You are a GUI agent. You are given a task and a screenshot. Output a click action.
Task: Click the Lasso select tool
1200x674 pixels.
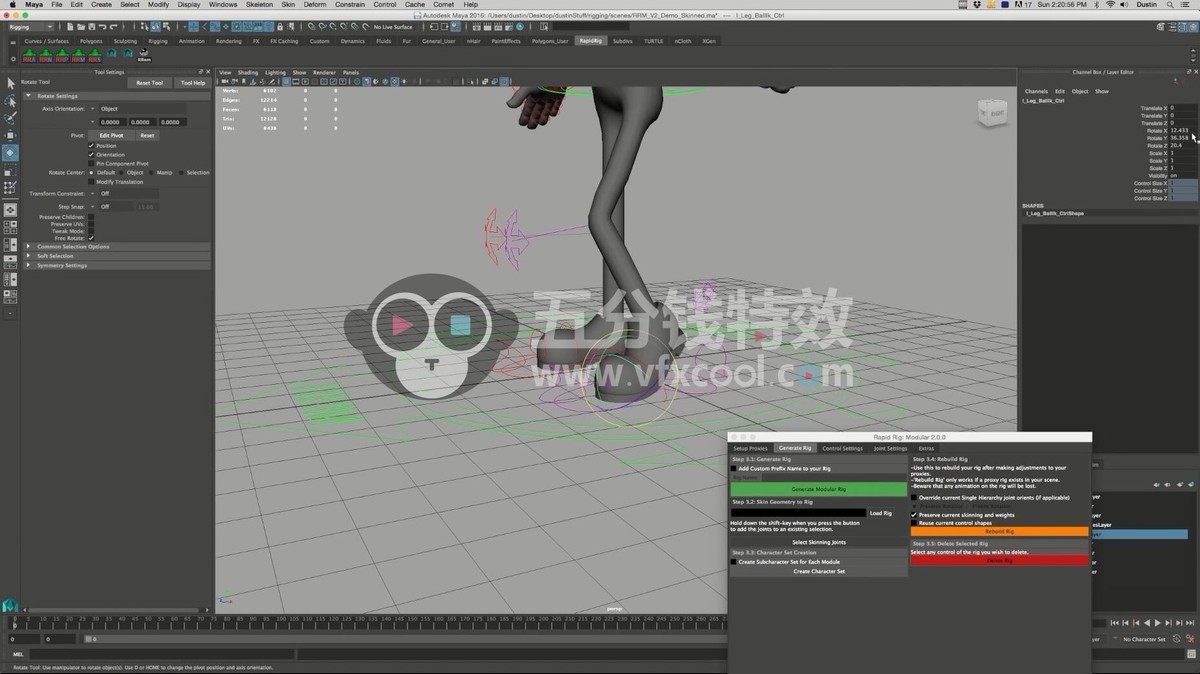(10, 101)
